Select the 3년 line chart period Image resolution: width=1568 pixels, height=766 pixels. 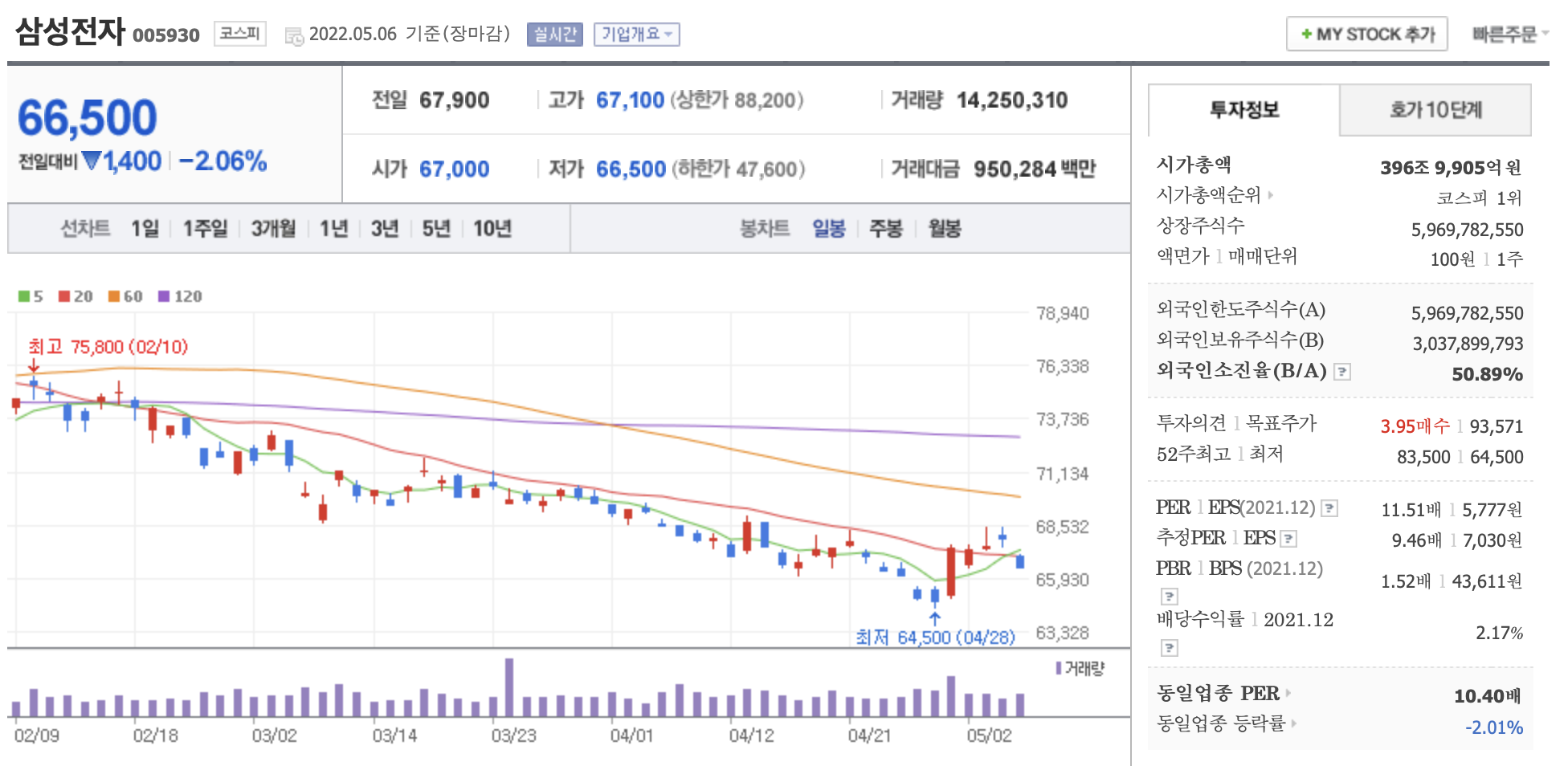click(385, 229)
